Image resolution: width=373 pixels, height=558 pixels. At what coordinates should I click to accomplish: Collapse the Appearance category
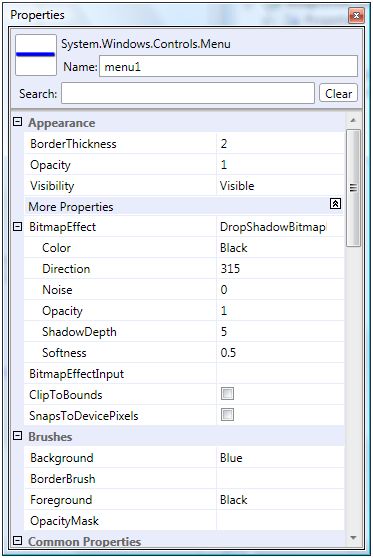pos(17,122)
